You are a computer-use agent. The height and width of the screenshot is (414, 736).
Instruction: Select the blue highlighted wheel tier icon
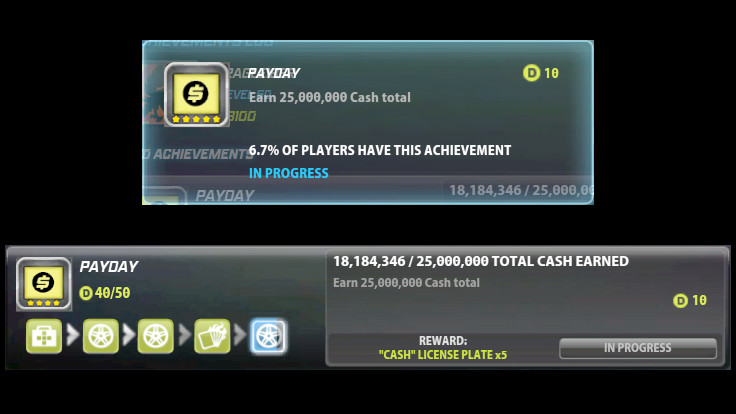click(268, 336)
